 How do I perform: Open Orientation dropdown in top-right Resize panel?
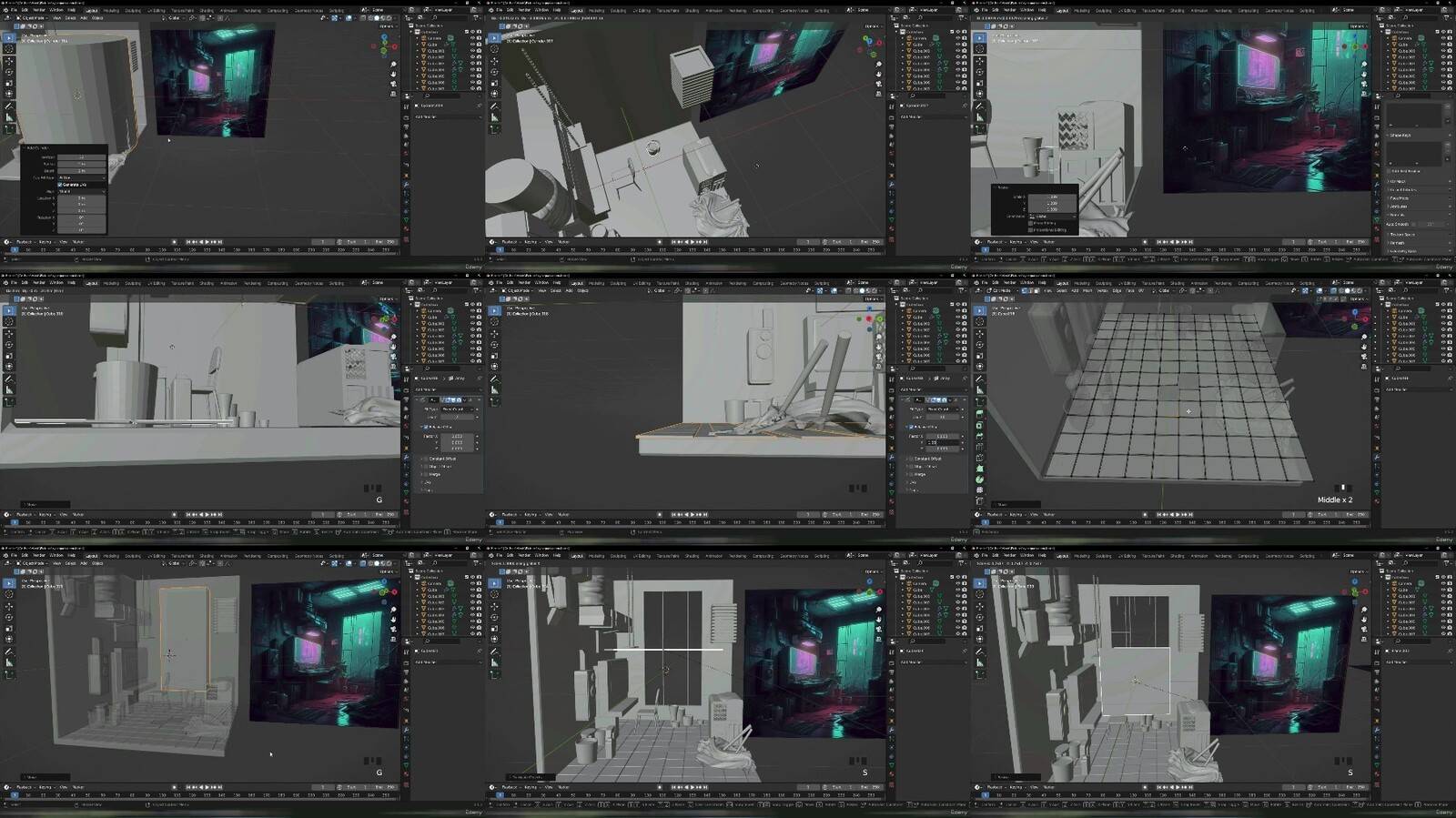click(x=1053, y=216)
